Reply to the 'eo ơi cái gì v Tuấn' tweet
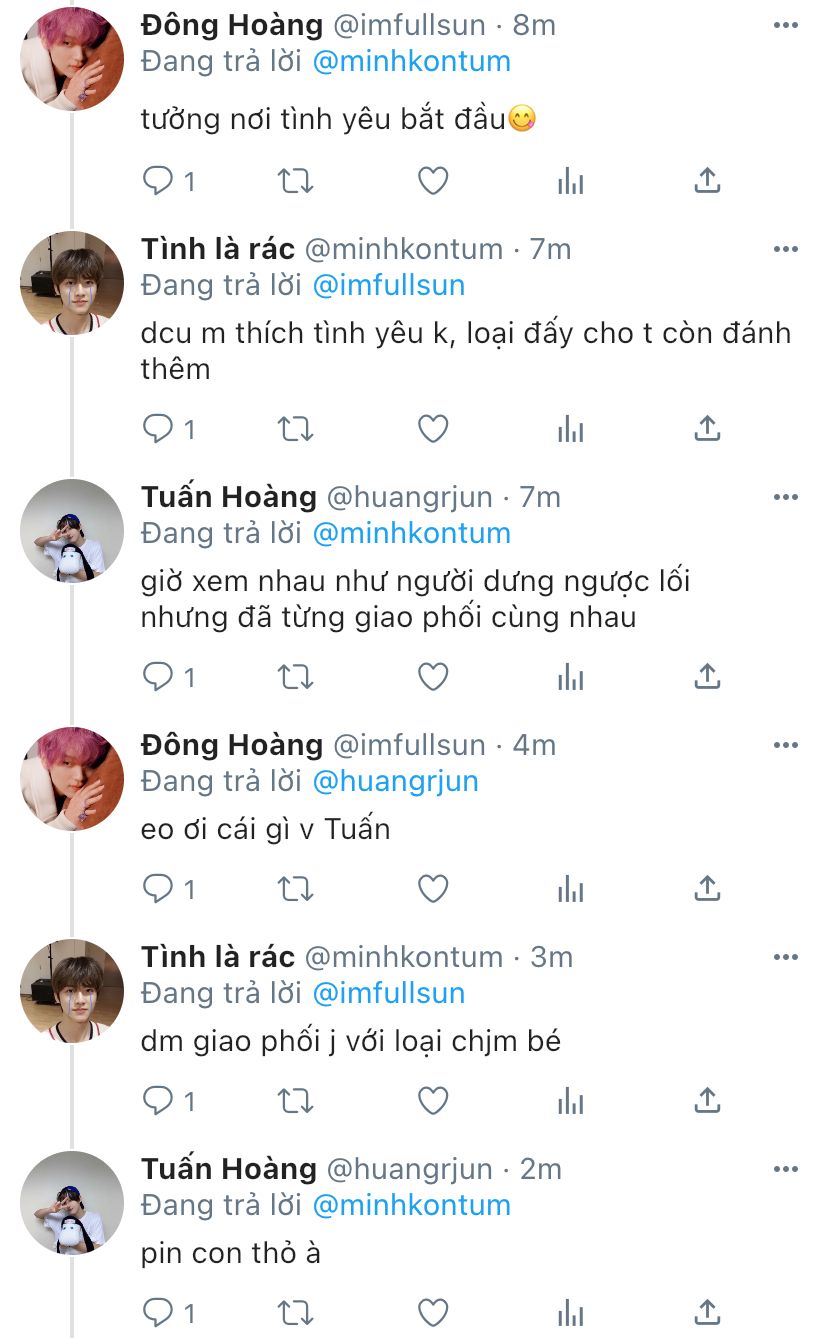This screenshot has height=1338, width=828. click(158, 889)
